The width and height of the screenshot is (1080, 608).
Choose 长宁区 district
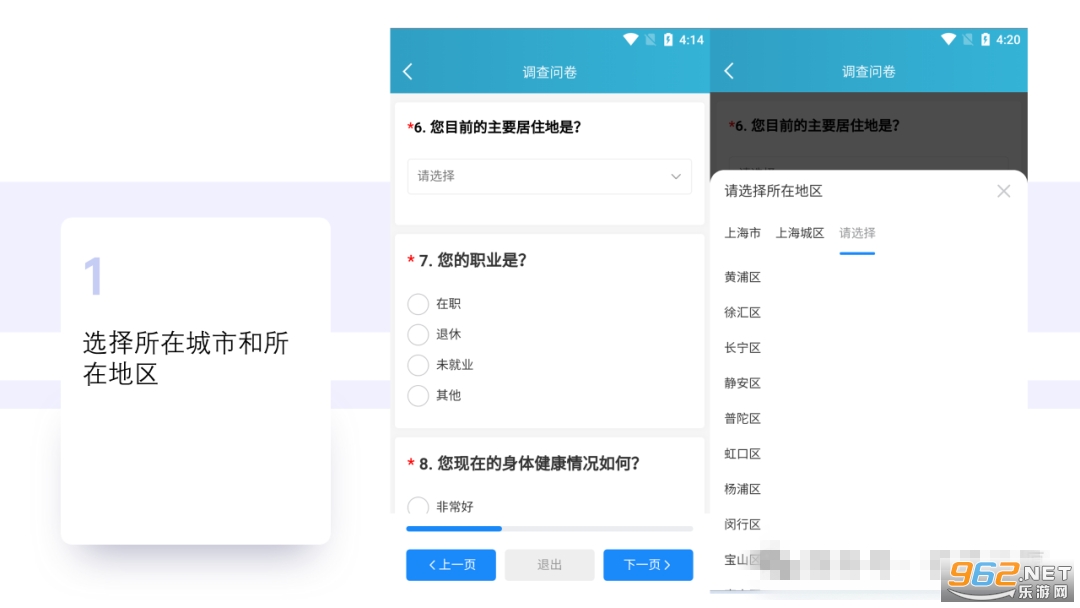tap(742, 348)
